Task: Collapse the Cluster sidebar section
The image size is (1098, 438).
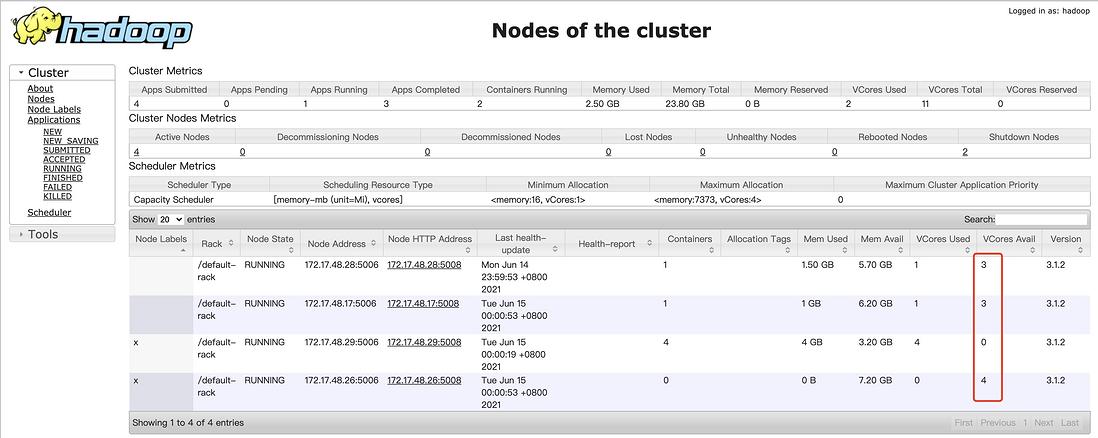Action: [x=62, y=73]
